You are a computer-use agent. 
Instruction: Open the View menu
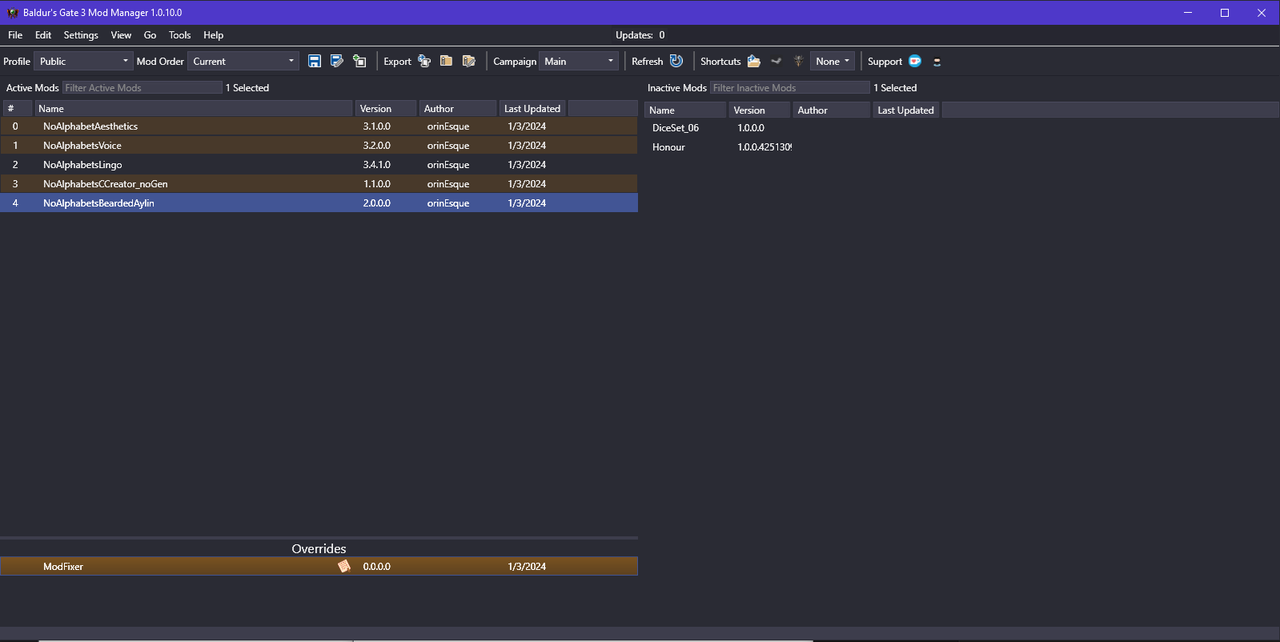point(121,35)
